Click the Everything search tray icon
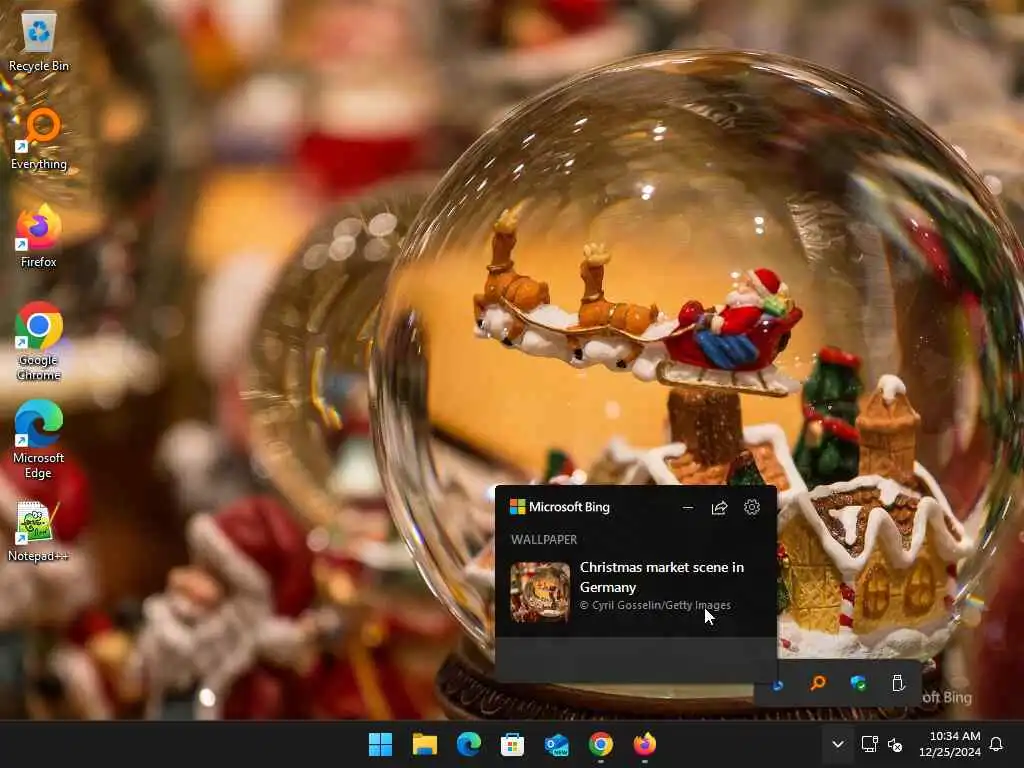 click(x=818, y=683)
